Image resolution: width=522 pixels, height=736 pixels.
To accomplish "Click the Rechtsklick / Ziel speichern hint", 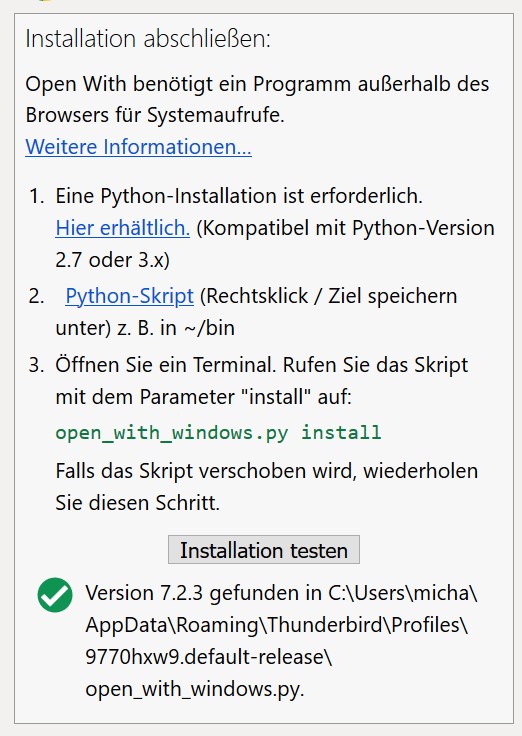I will click(329, 296).
